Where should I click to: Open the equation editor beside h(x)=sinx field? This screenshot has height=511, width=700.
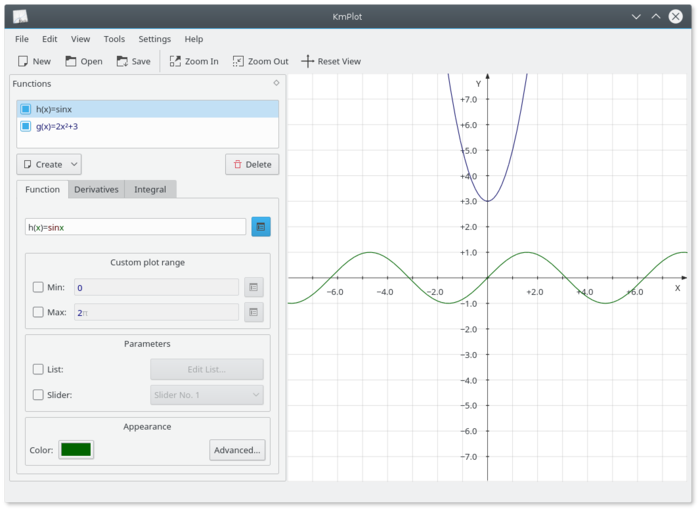point(260,227)
